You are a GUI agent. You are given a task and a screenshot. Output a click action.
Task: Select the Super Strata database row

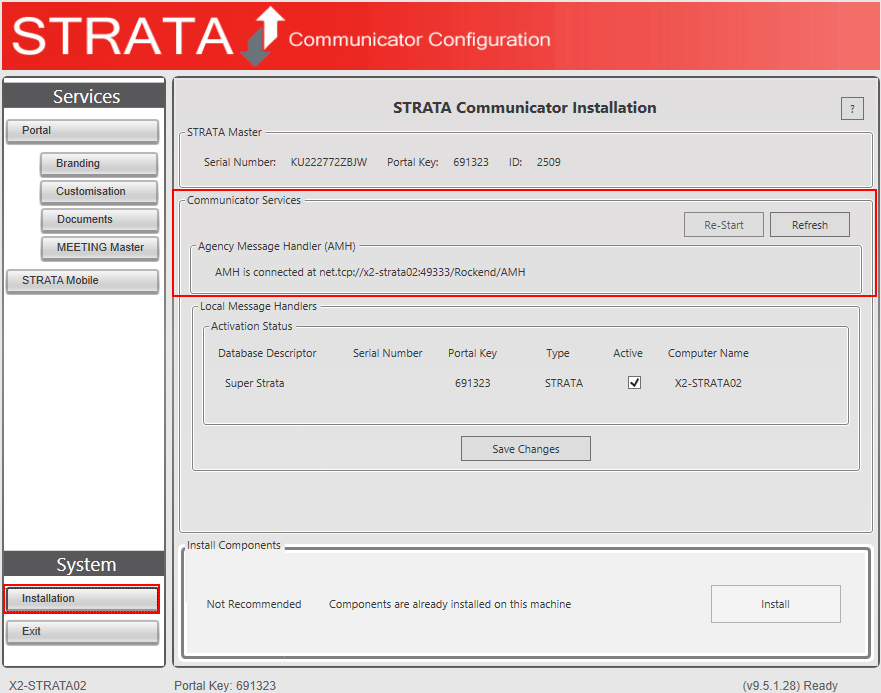pos(254,383)
